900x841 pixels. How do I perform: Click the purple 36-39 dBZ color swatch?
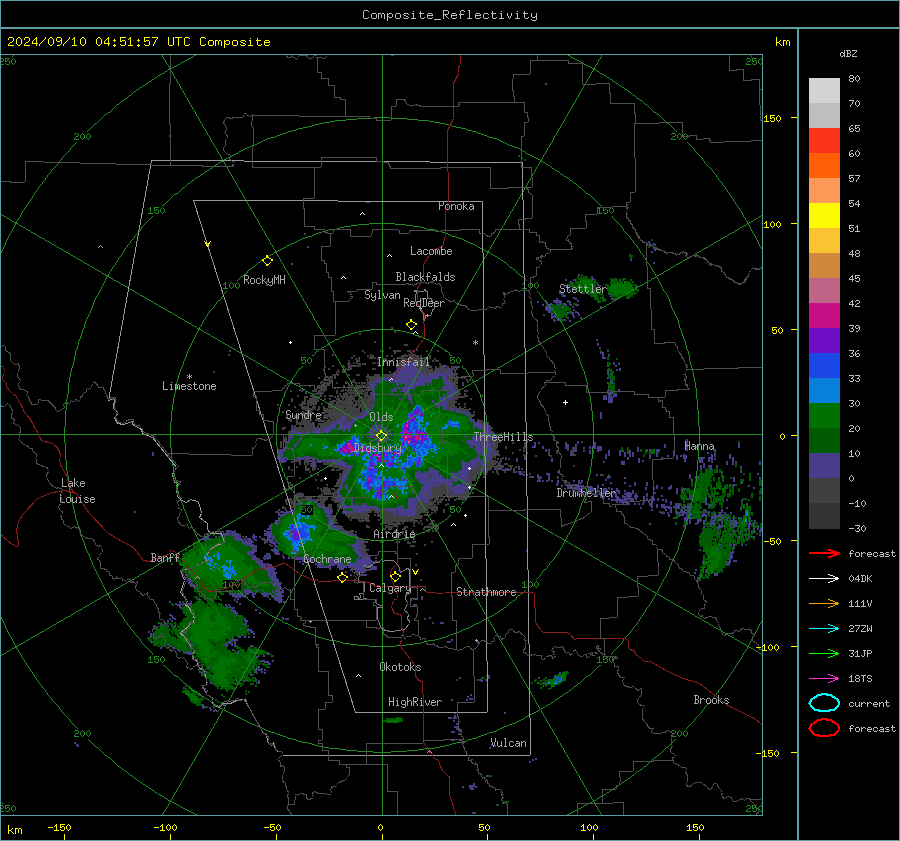(x=824, y=340)
